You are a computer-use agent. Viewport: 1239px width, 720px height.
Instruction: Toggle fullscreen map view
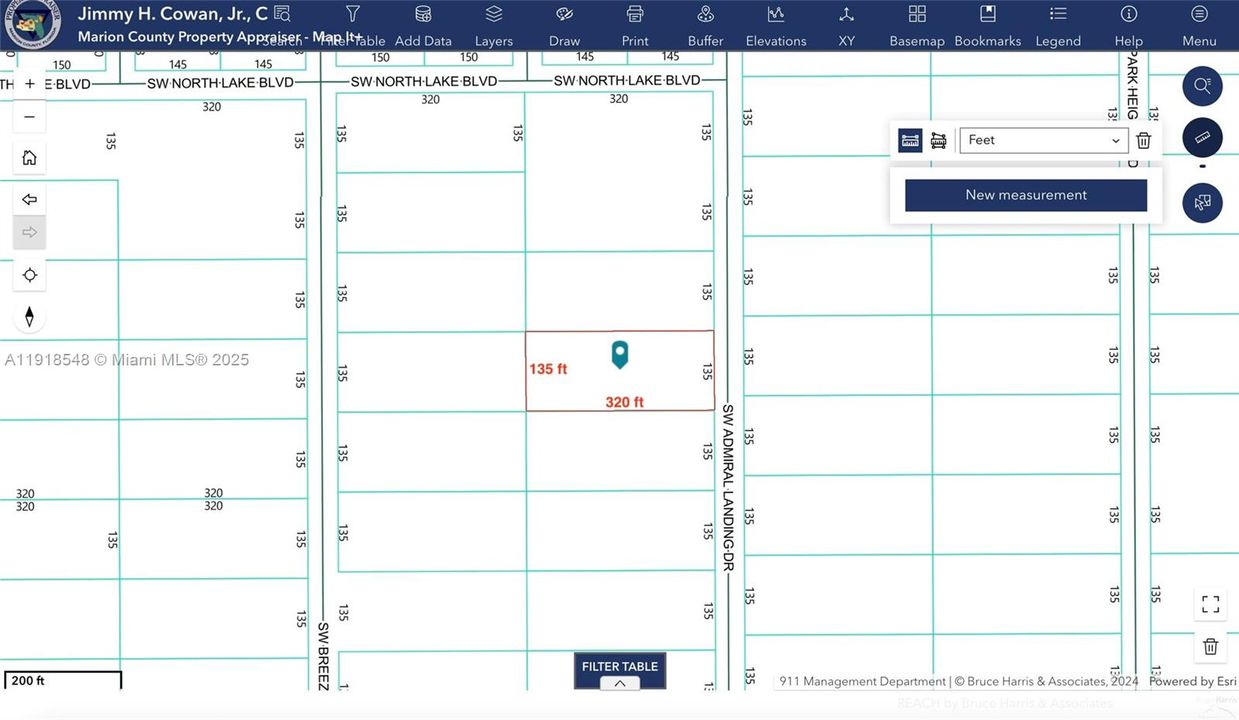tap(1210, 604)
